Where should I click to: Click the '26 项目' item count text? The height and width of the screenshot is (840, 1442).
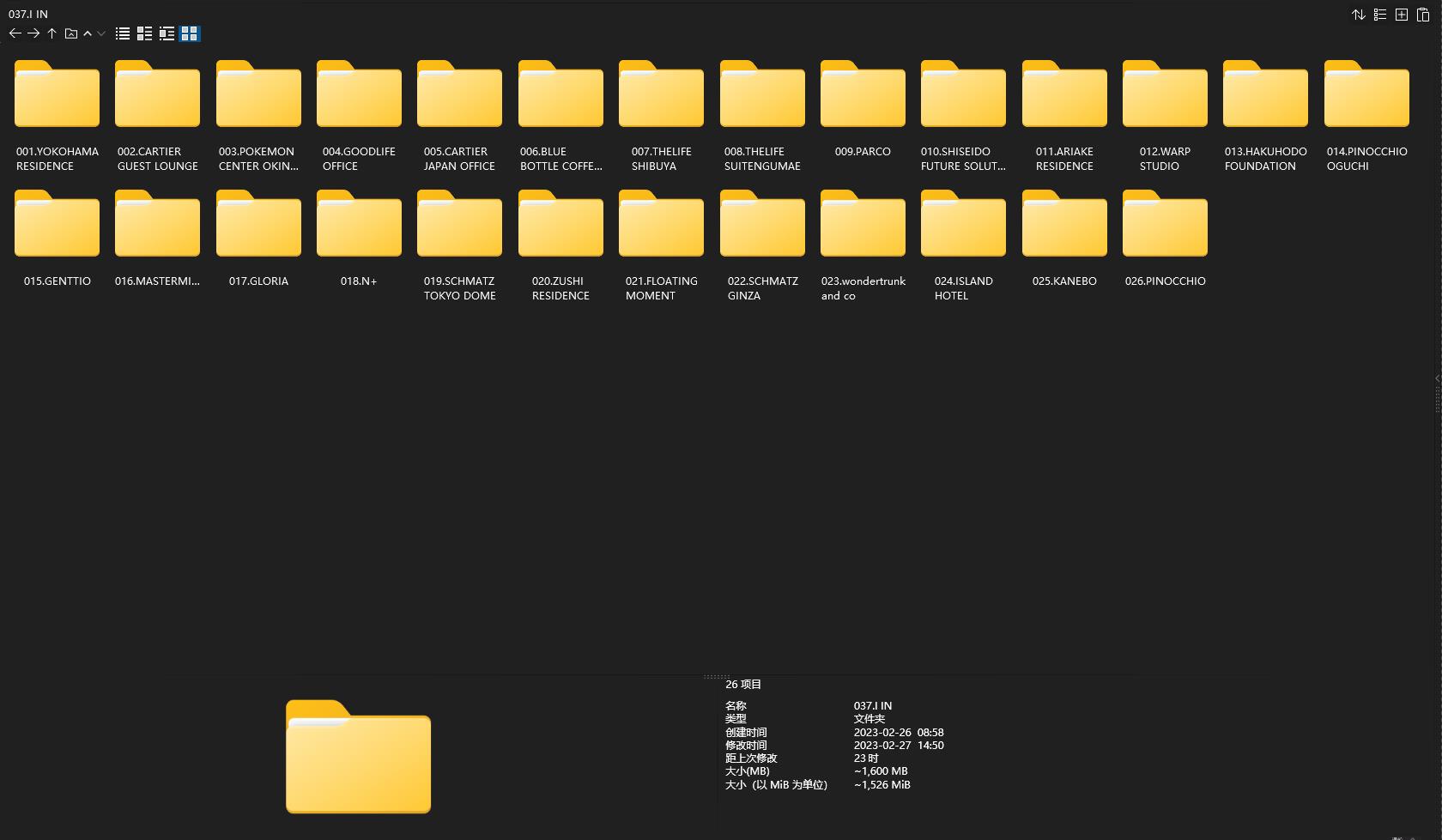coord(743,684)
